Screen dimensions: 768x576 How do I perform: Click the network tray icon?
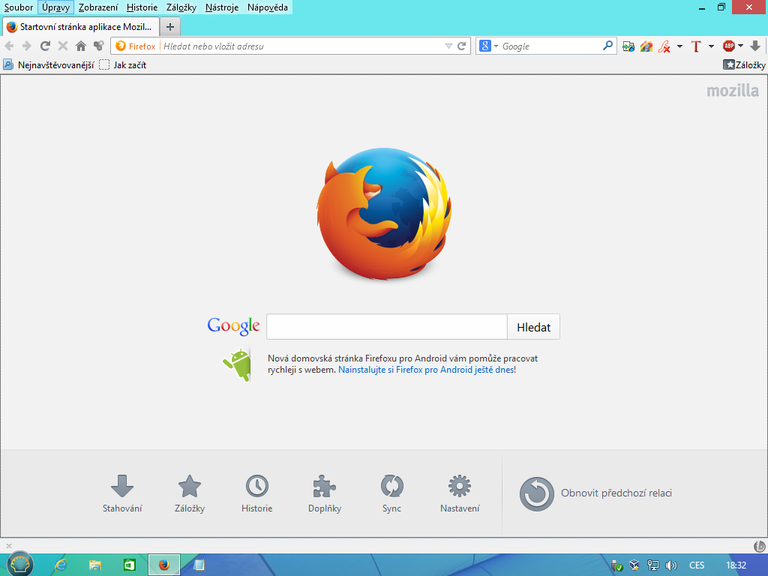(x=653, y=566)
